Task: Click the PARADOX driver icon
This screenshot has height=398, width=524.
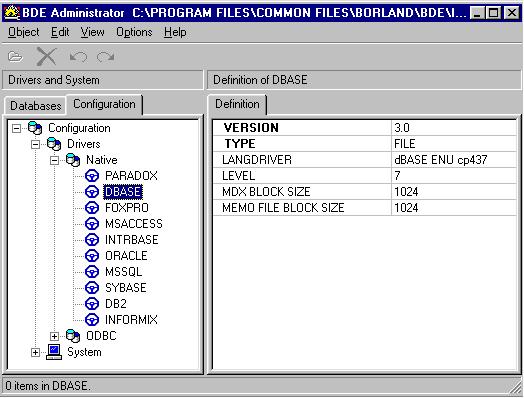Action: tap(92, 176)
